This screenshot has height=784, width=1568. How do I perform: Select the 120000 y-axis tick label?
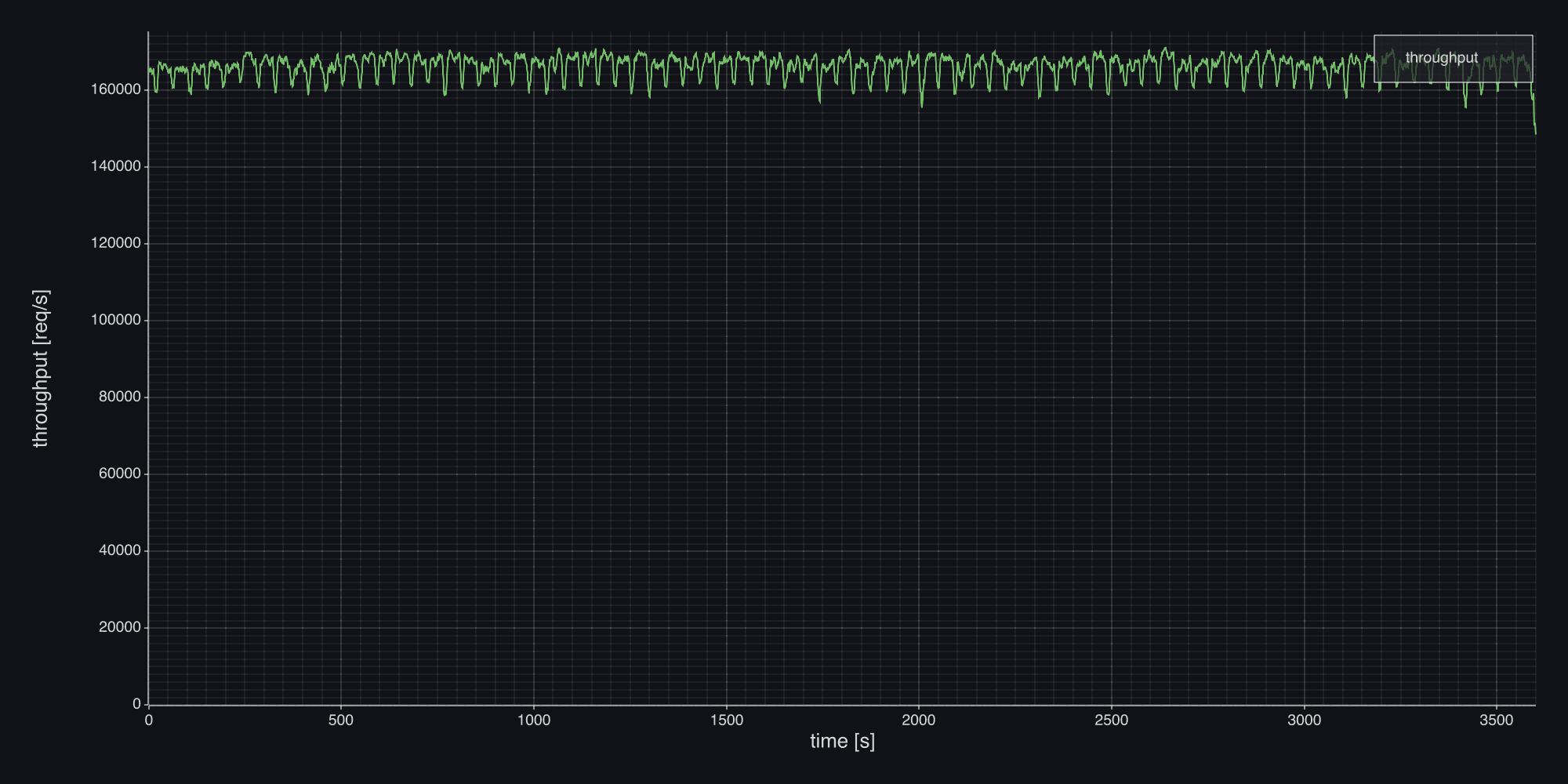coord(116,243)
